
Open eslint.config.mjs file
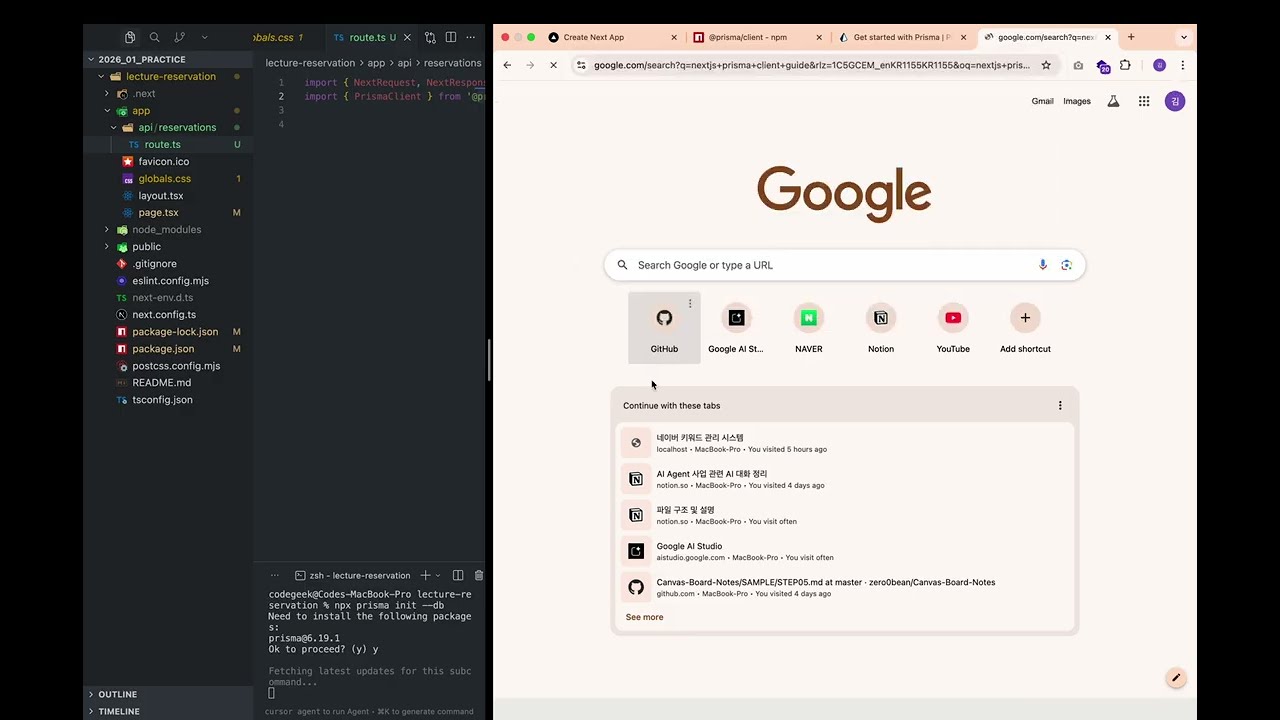point(169,280)
